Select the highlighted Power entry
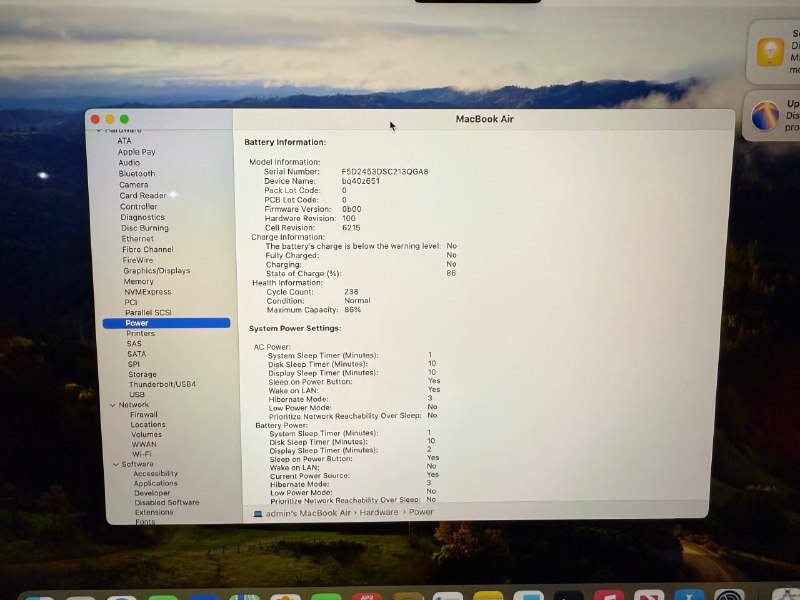Image resolution: width=800 pixels, height=600 pixels. (166, 323)
